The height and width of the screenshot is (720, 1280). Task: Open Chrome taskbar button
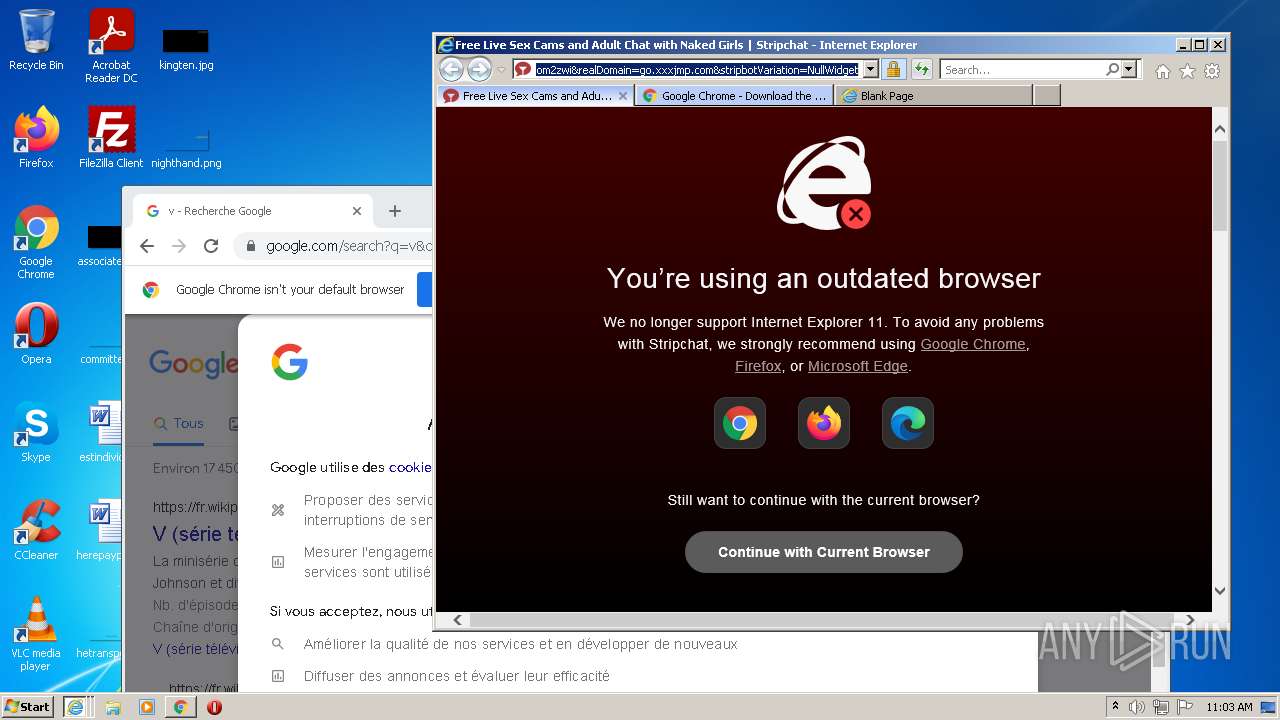180,707
